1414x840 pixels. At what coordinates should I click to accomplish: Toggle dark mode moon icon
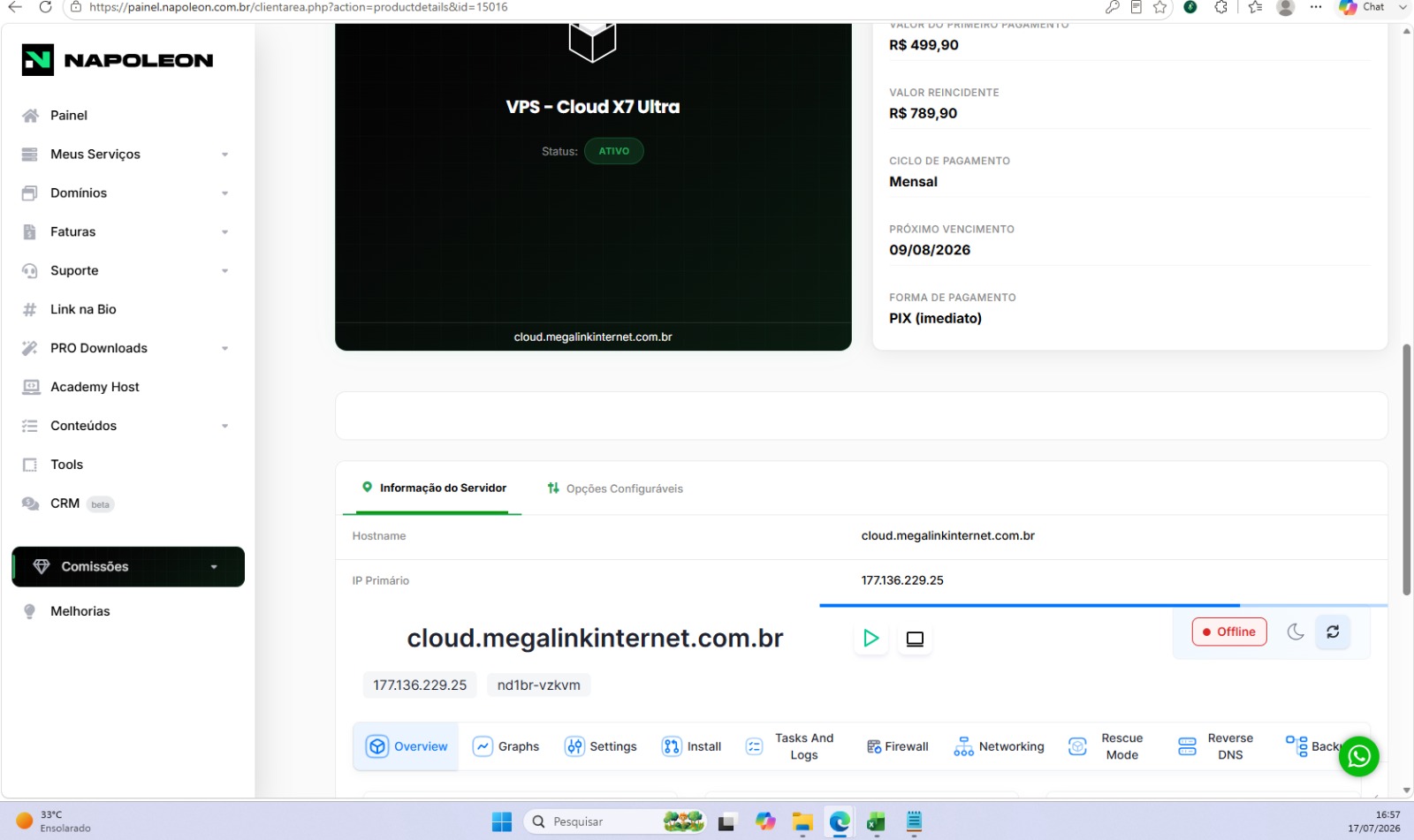[x=1296, y=632]
